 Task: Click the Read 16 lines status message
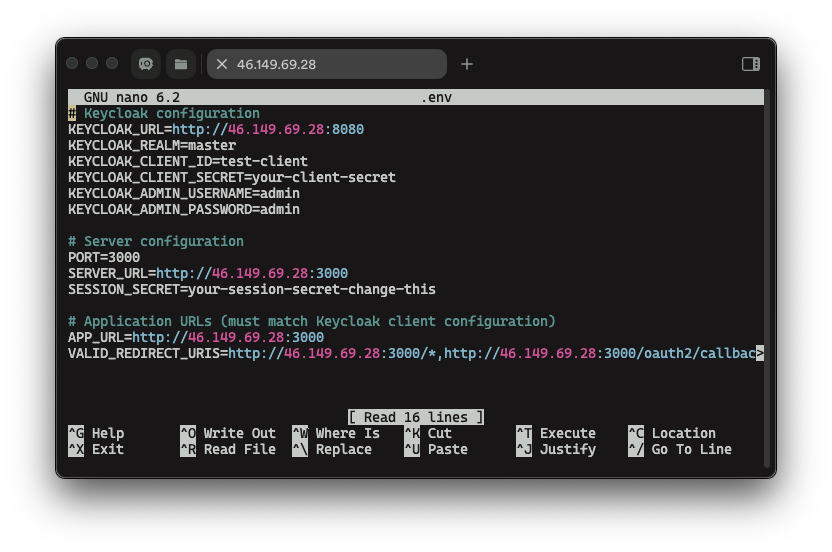point(416,417)
